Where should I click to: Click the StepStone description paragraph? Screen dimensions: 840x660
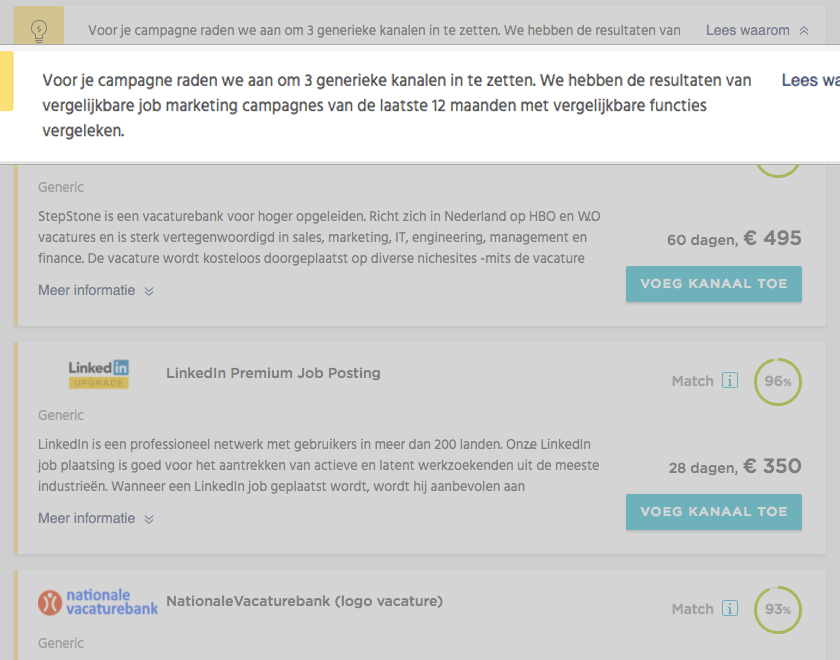(319, 237)
